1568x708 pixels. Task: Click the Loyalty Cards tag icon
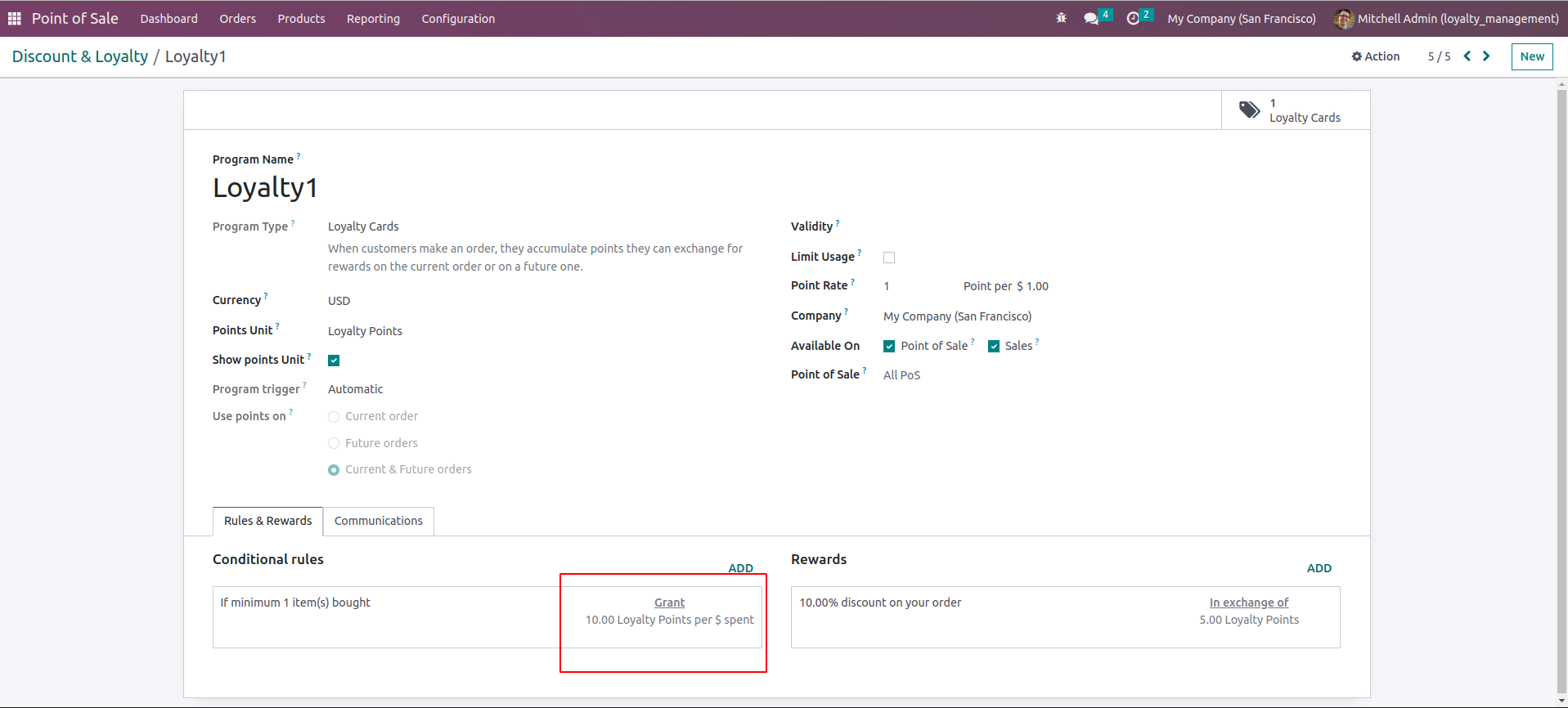[x=1249, y=110]
